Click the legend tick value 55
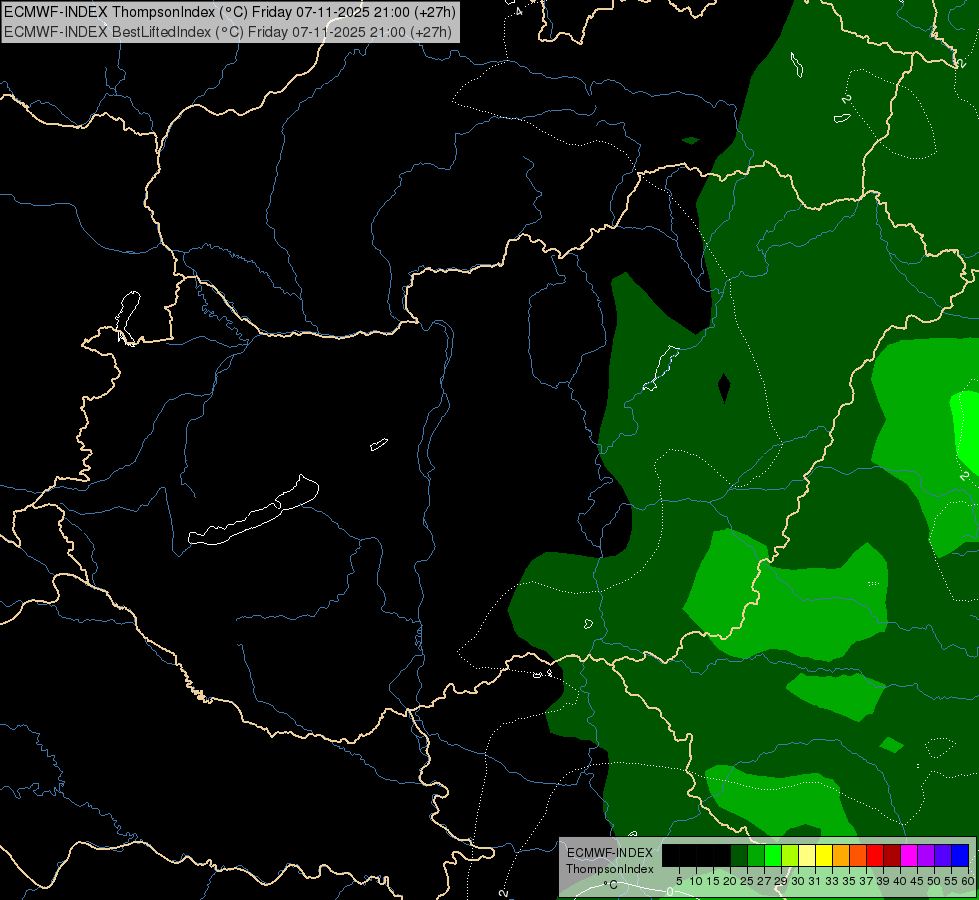The height and width of the screenshot is (900, 979). [950, 881]
